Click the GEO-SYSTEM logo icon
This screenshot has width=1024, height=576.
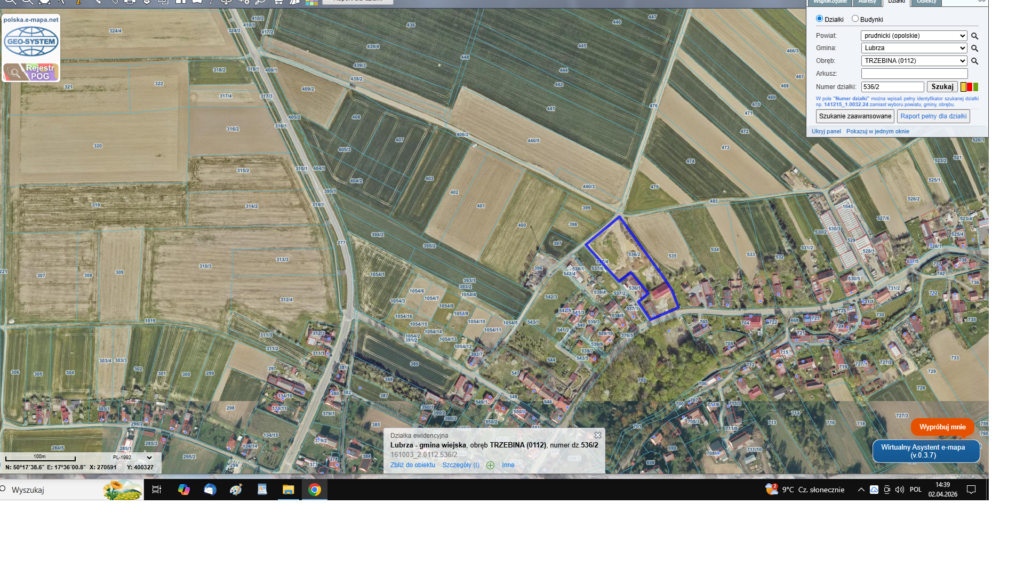[31, 40]
